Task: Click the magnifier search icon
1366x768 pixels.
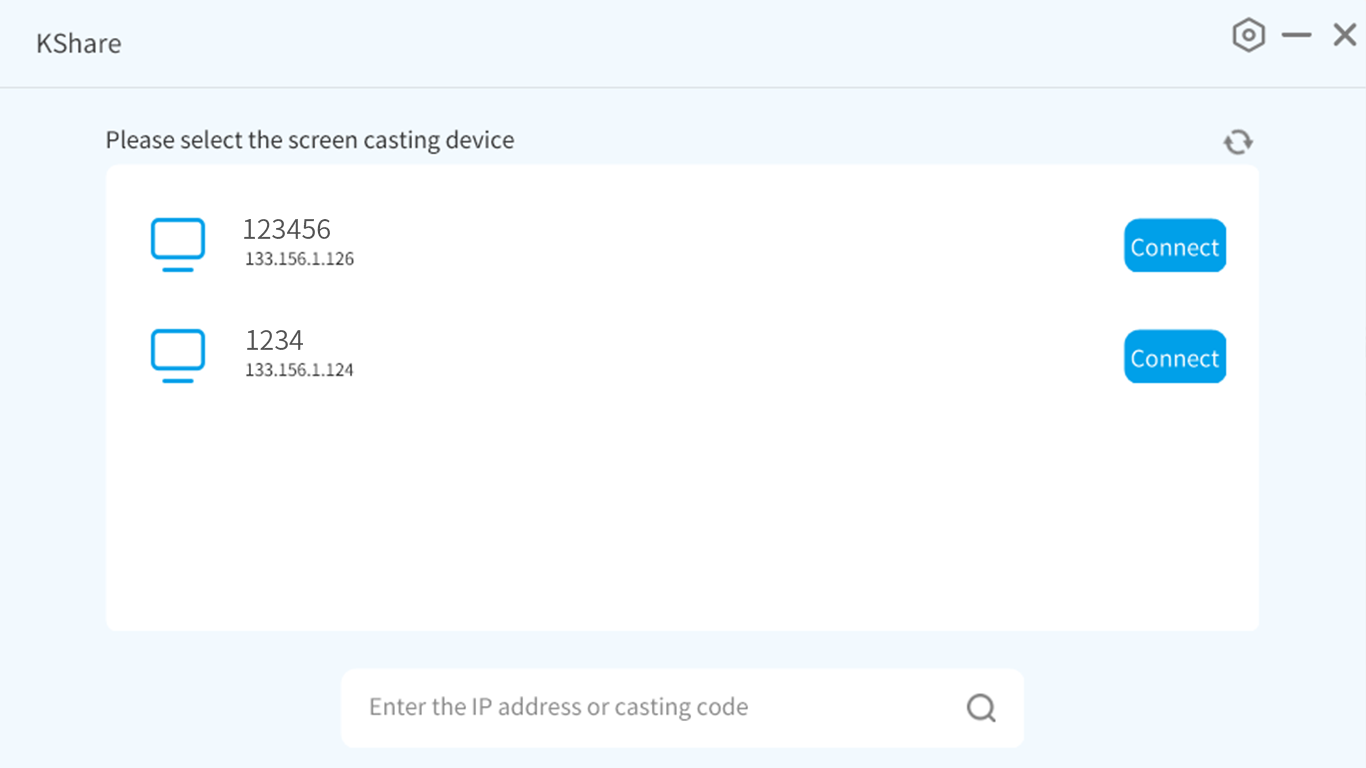Action: click(981, 708)
